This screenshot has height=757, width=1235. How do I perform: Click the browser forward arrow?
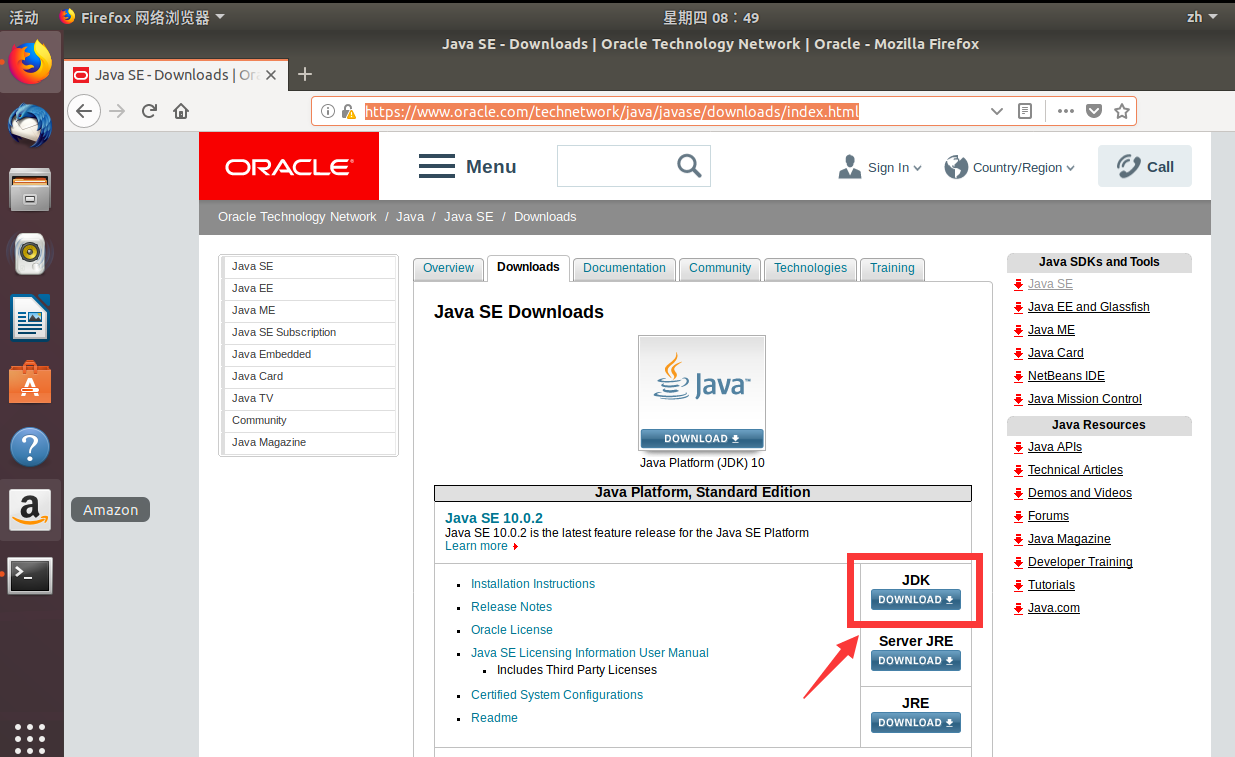click(117, 111)
